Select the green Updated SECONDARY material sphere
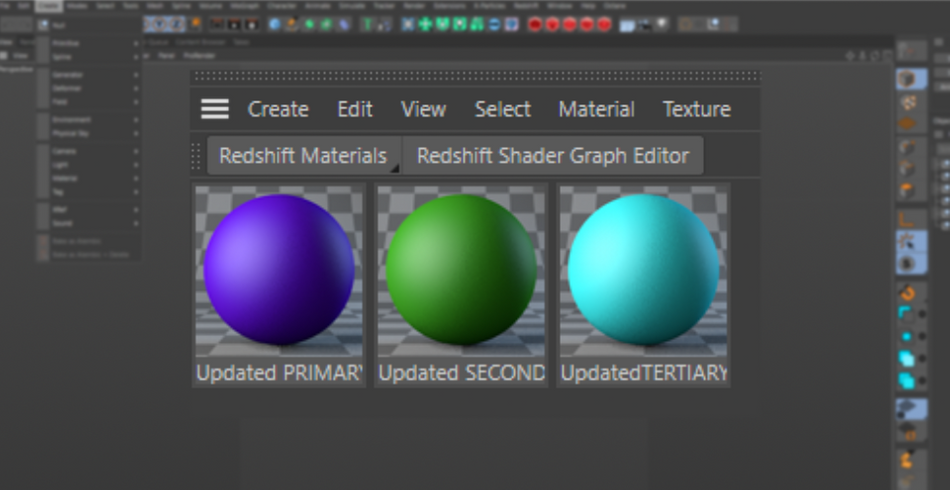Viewport: 950px width, 490px height. coord(461,270)
